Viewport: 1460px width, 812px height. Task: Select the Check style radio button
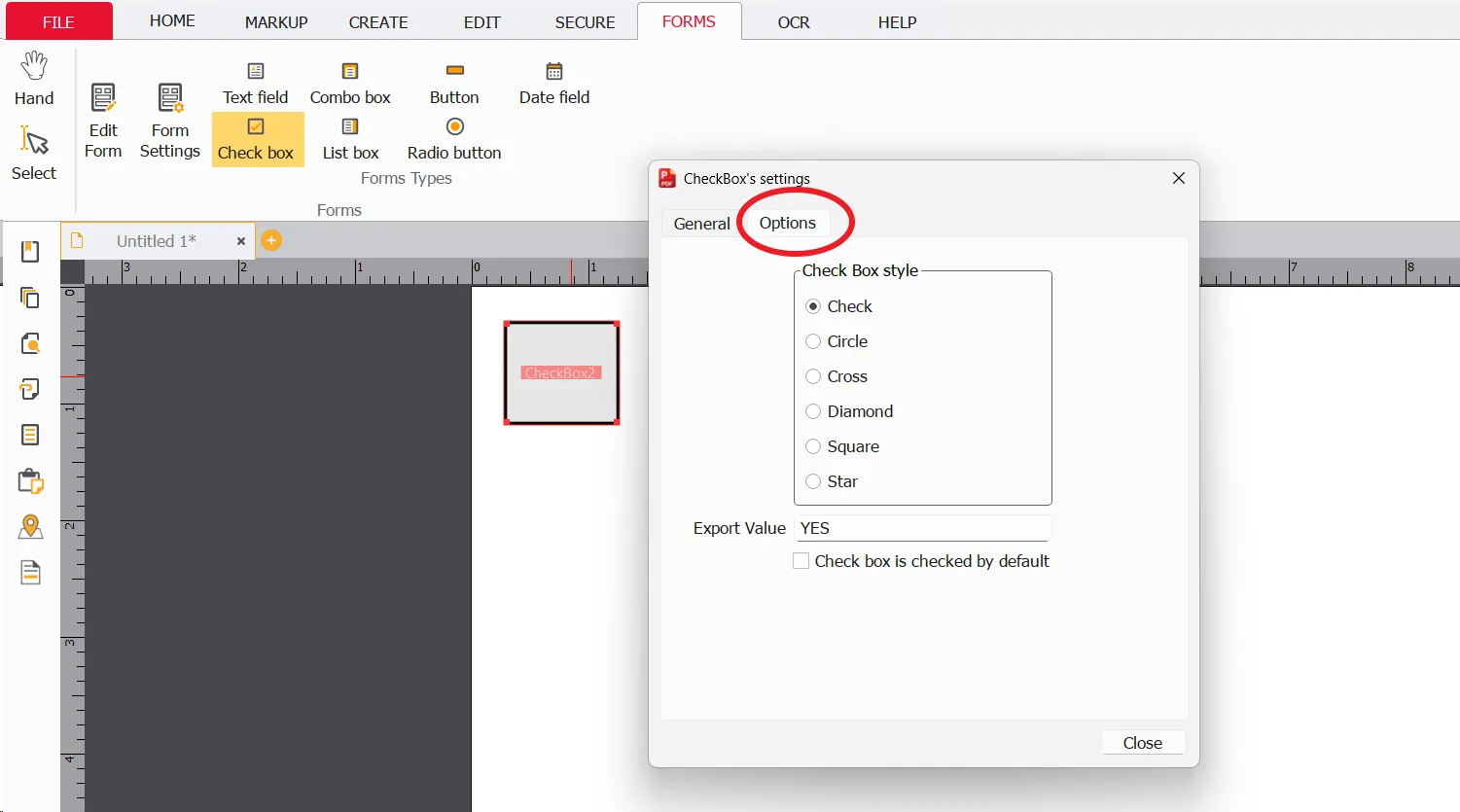pyautogui.click(x=813, y=306)
